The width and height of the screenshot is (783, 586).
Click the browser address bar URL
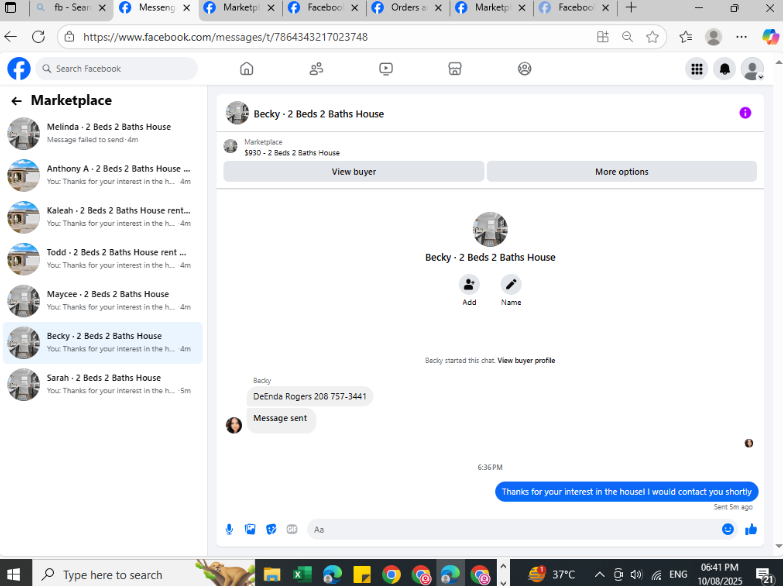coord(225,37)
